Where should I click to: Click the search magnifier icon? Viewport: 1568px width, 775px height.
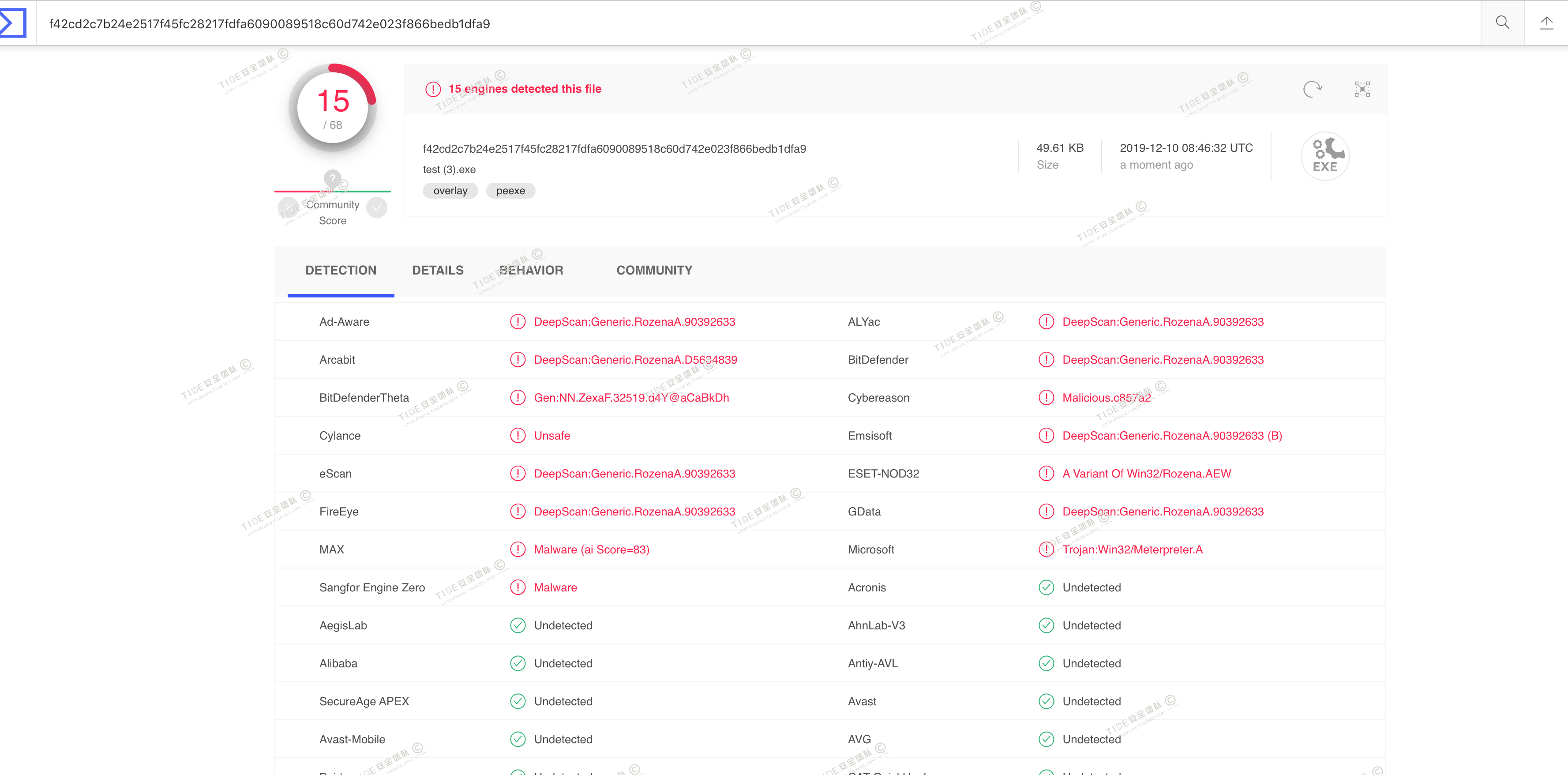pos(1502,23)
